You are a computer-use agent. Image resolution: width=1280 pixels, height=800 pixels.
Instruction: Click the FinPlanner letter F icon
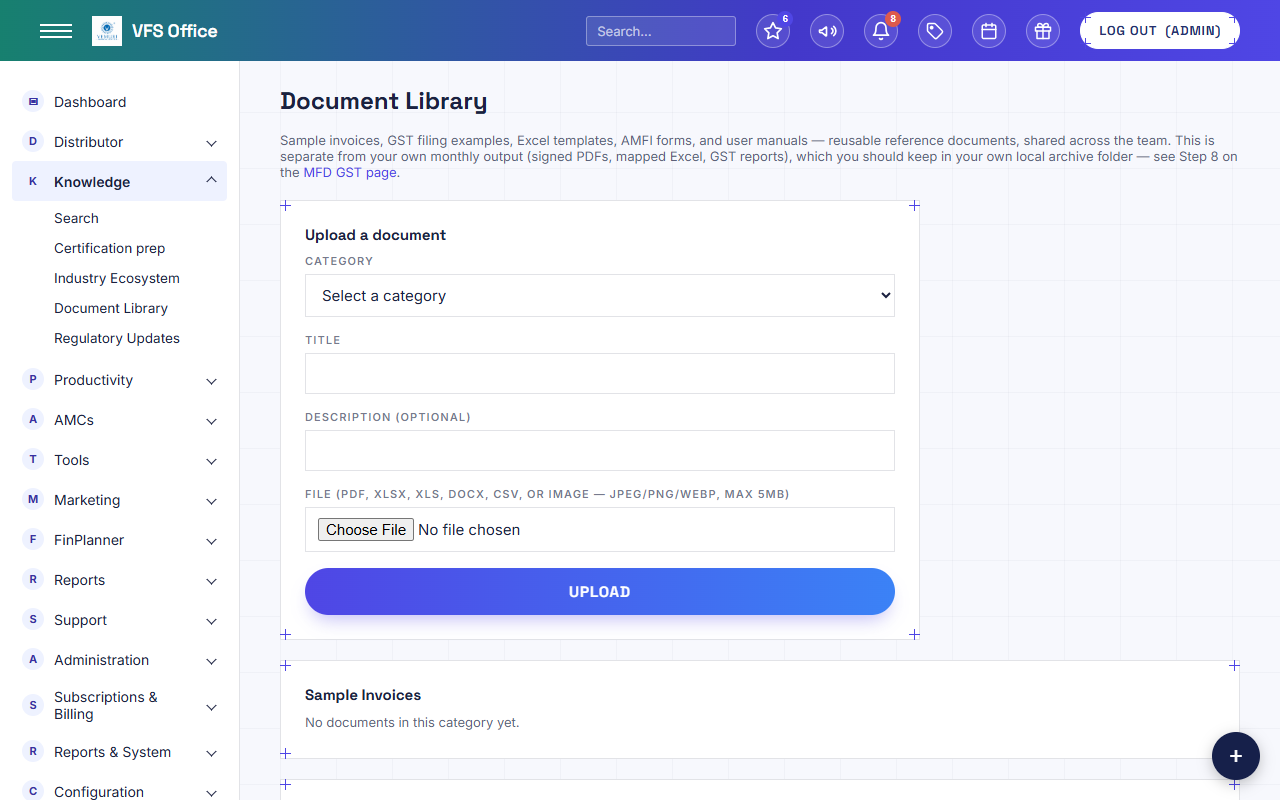click(33, 539)
